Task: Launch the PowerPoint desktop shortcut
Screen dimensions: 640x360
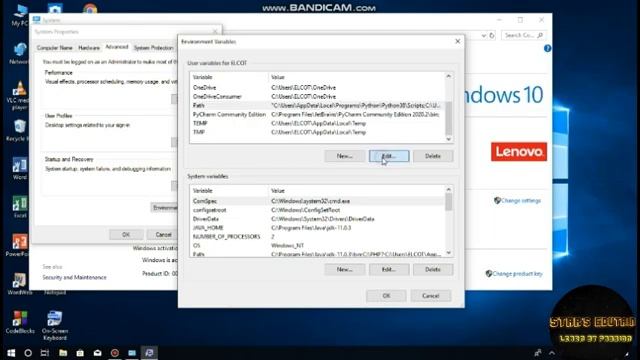Action: 19,245
